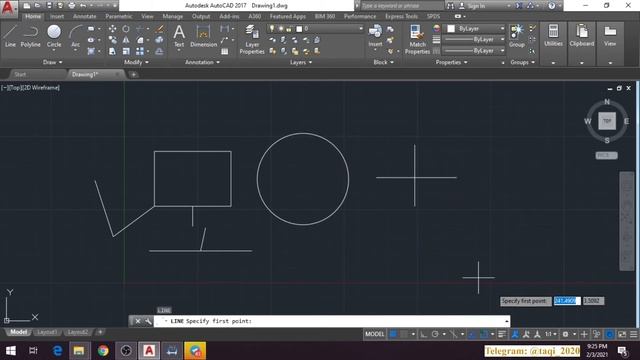Toggle grid display in status bar

393,334
